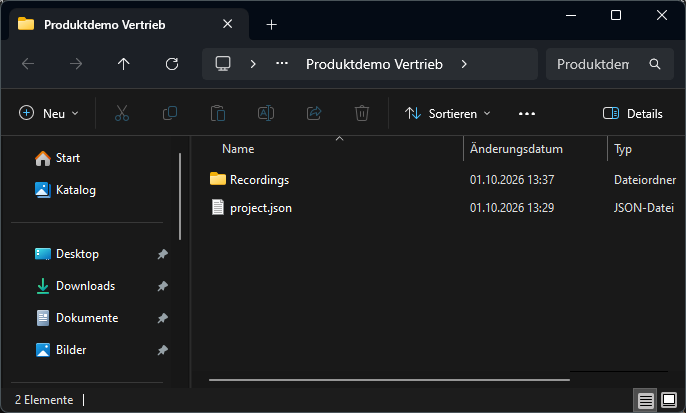Go back to the previous folder
The height and width of the screenshot is (413, 686).
pyautogui.click(x=28, y=64)
